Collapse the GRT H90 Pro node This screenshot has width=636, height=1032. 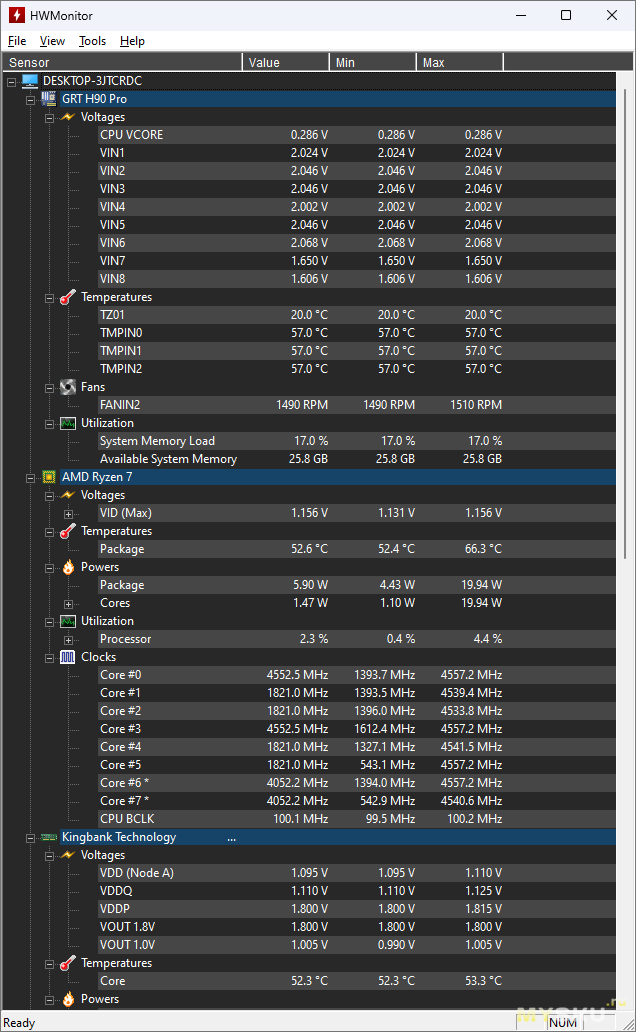[x=30, y=100]
